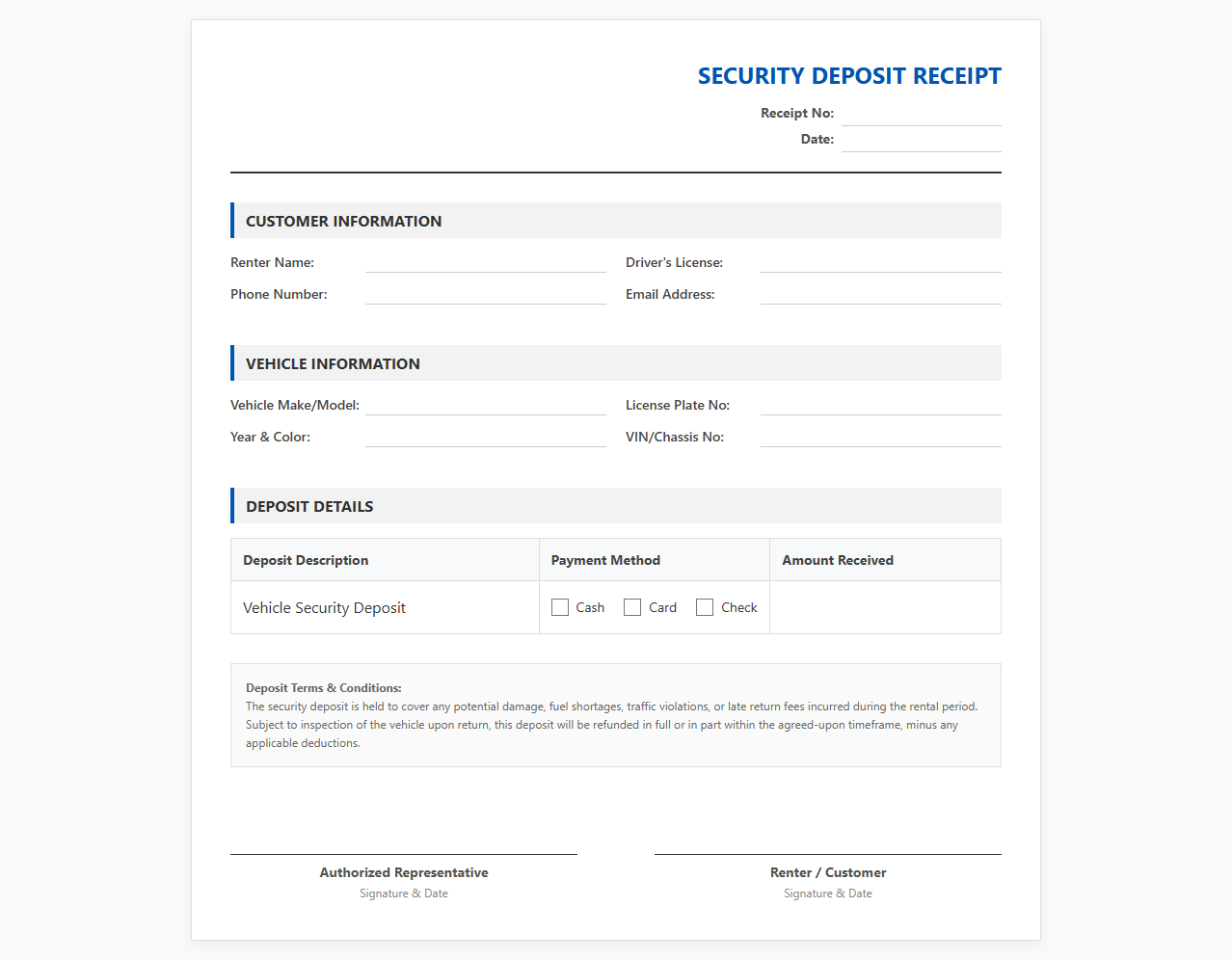Click the empty Amount Received cell
The width and height of the screenshot is (1232, 960).
[x=885, y=607]
